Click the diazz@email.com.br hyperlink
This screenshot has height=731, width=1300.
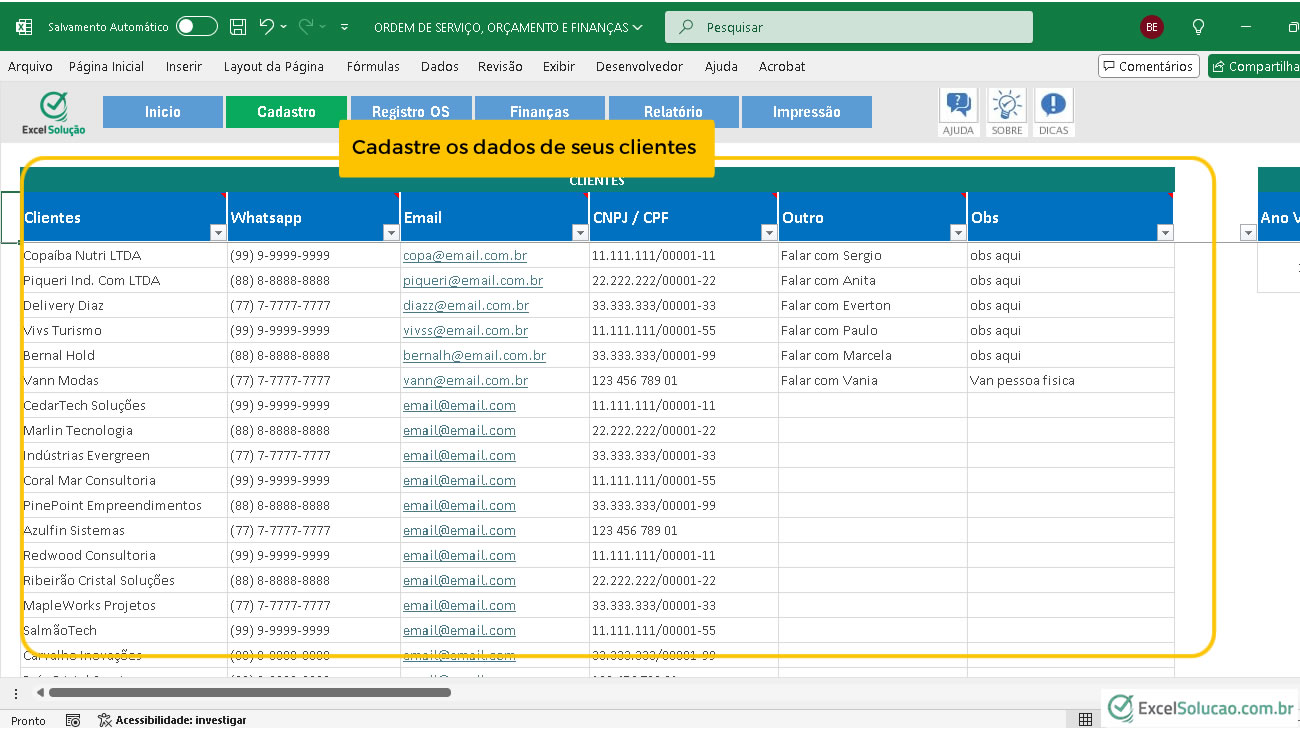coord(466,305)
